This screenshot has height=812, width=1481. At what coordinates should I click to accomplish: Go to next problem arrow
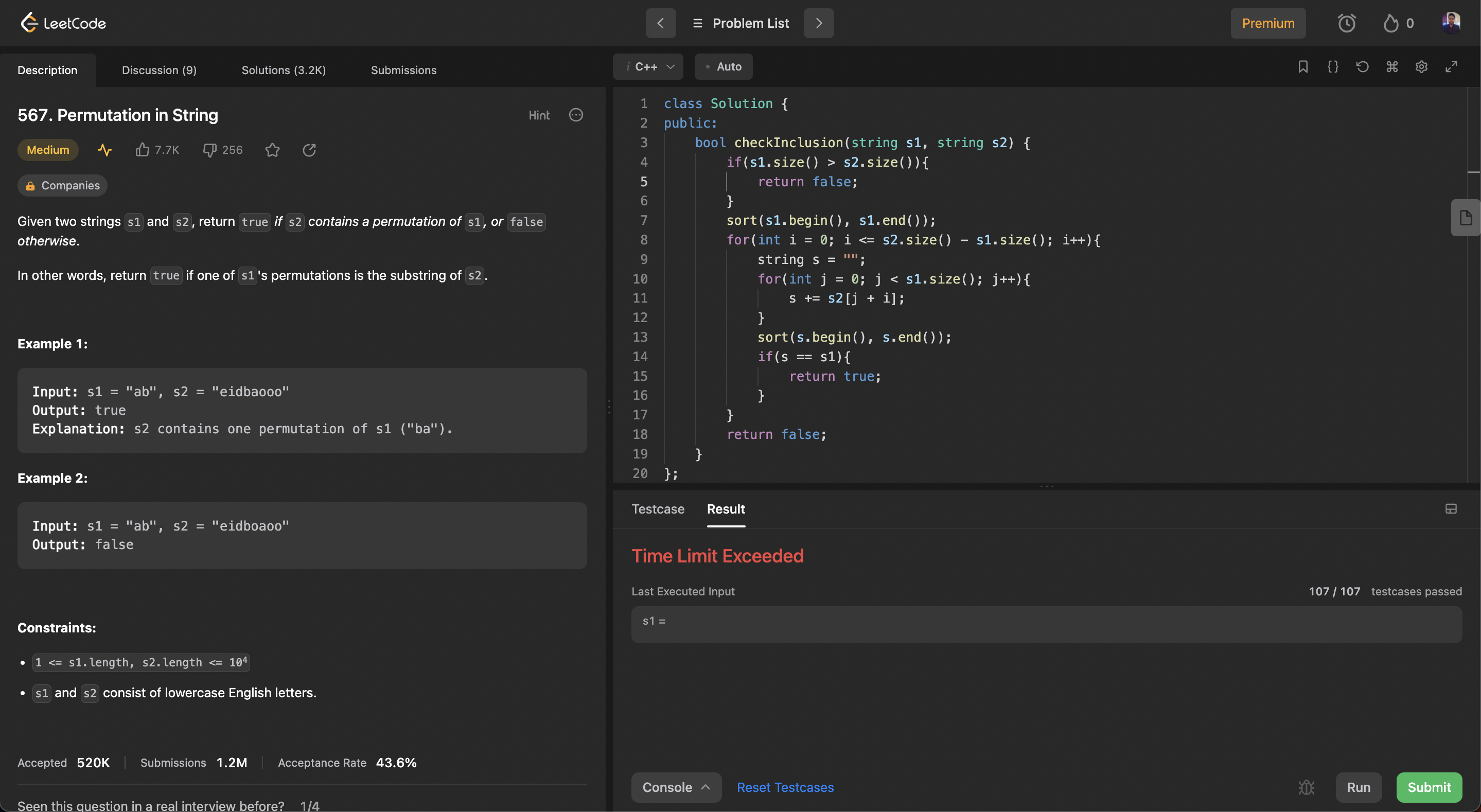[819, 23]
